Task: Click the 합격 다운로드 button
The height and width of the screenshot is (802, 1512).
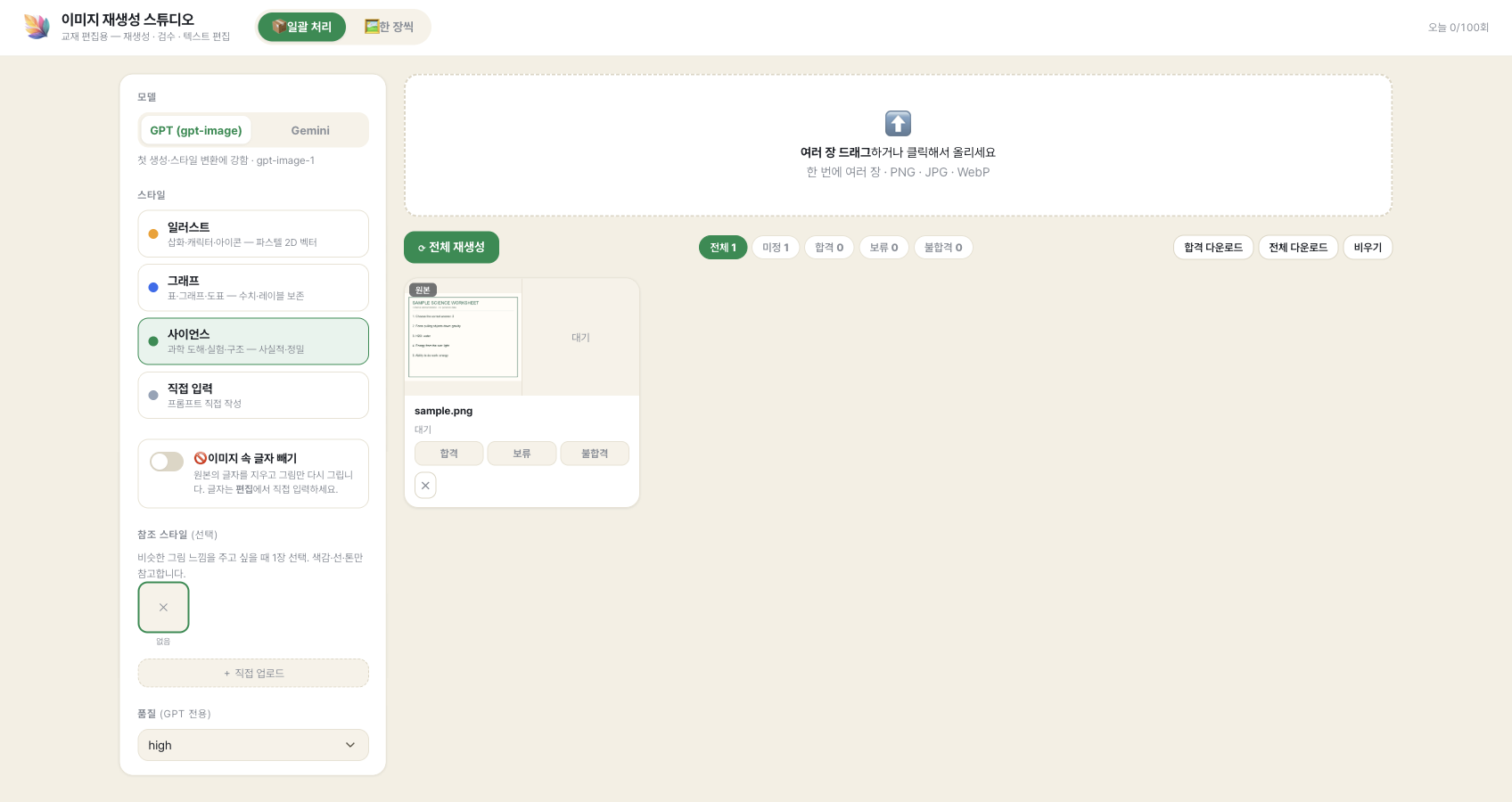Action: coord(1213,248)
